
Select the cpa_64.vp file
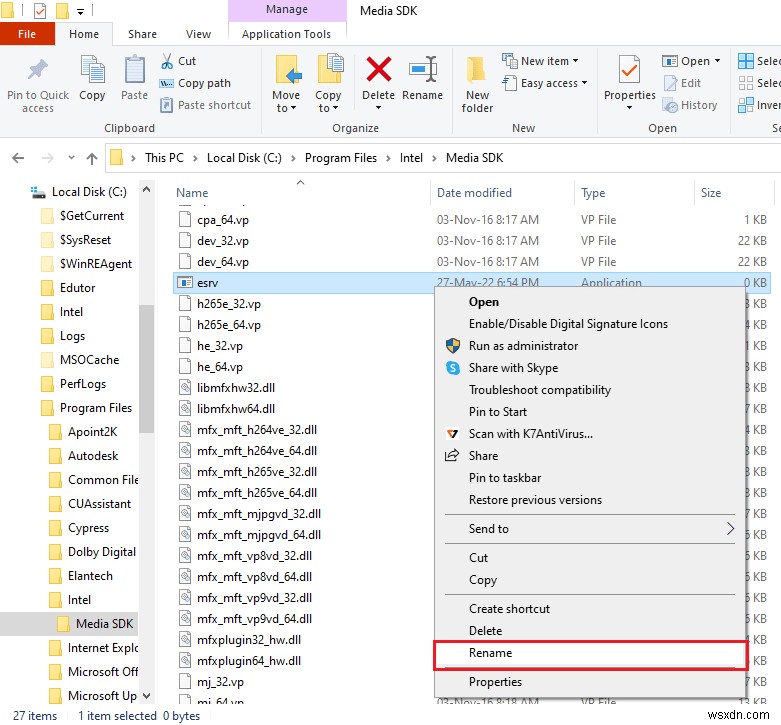click(x=223, y=220)
